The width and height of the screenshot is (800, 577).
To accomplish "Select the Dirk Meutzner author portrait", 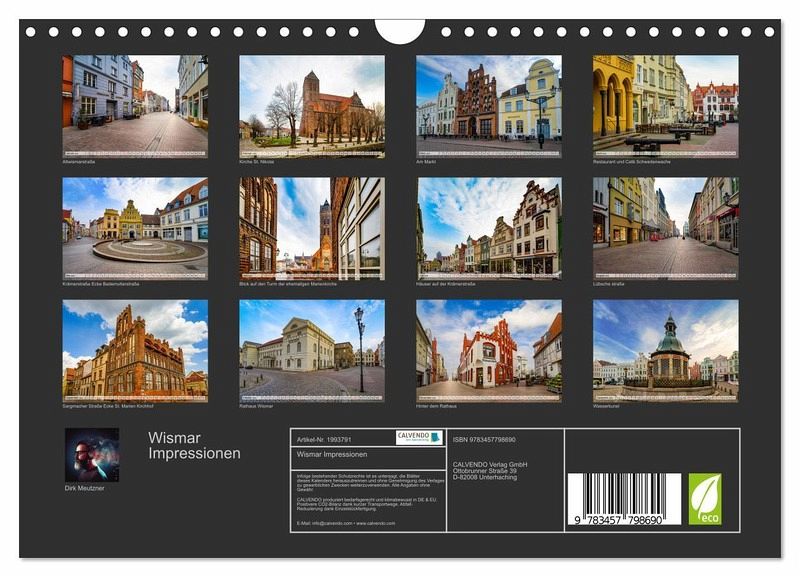I will click(92, 455).
